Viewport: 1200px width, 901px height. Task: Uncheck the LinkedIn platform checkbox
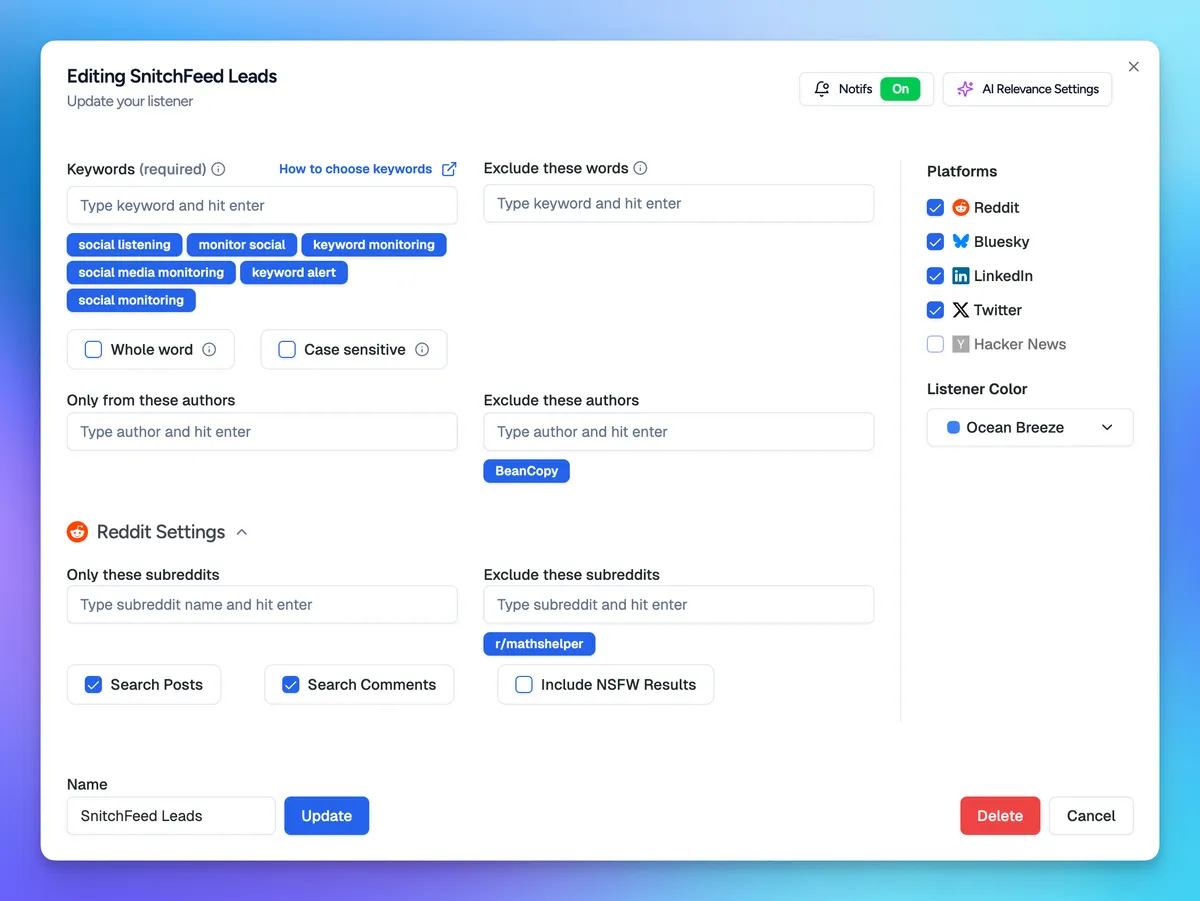[935, 276]
